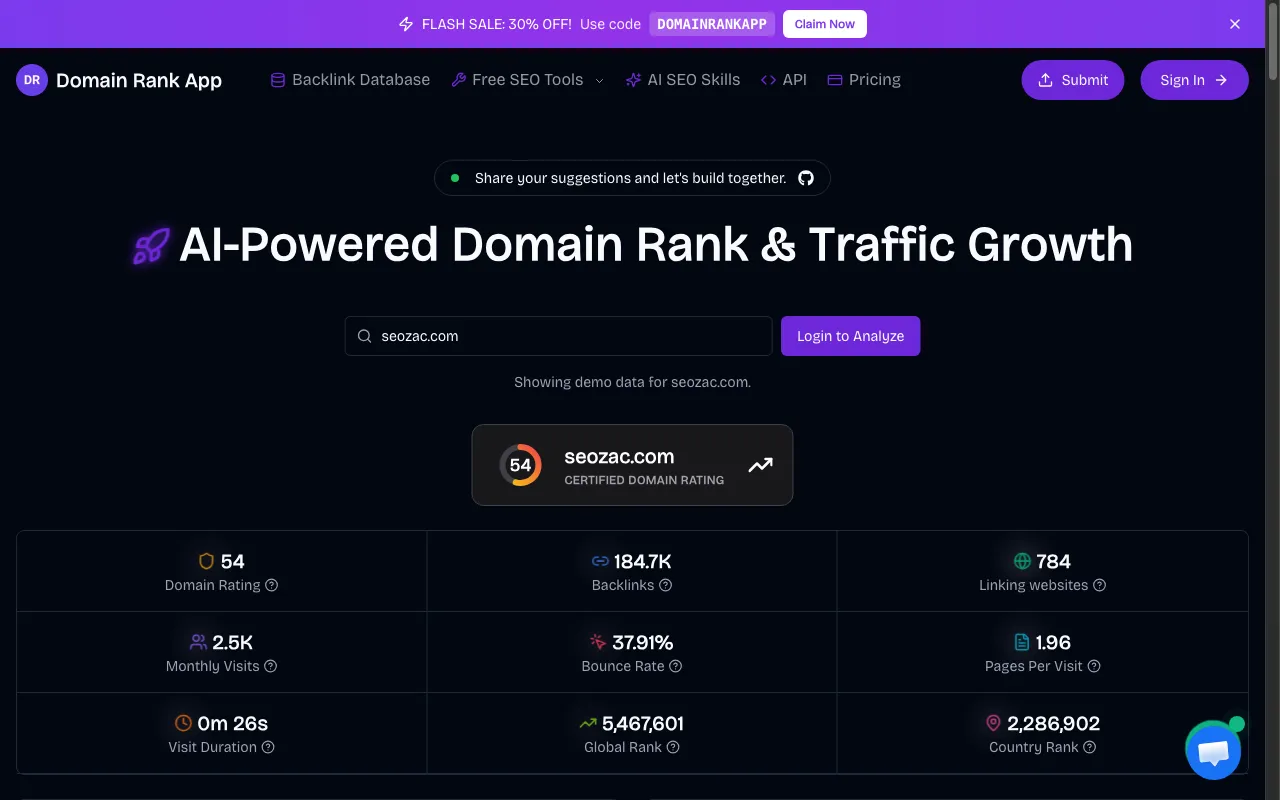
Task: Click the Claim Now button
Action: point(825,24)
